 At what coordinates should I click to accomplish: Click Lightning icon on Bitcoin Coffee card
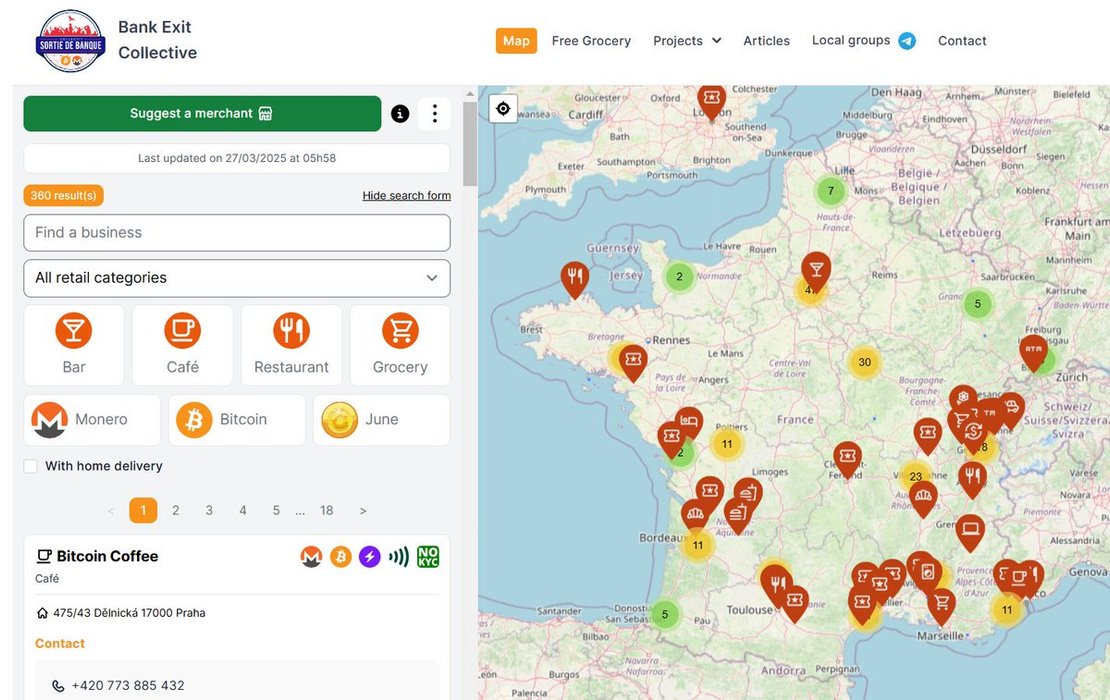pos(370,557)
